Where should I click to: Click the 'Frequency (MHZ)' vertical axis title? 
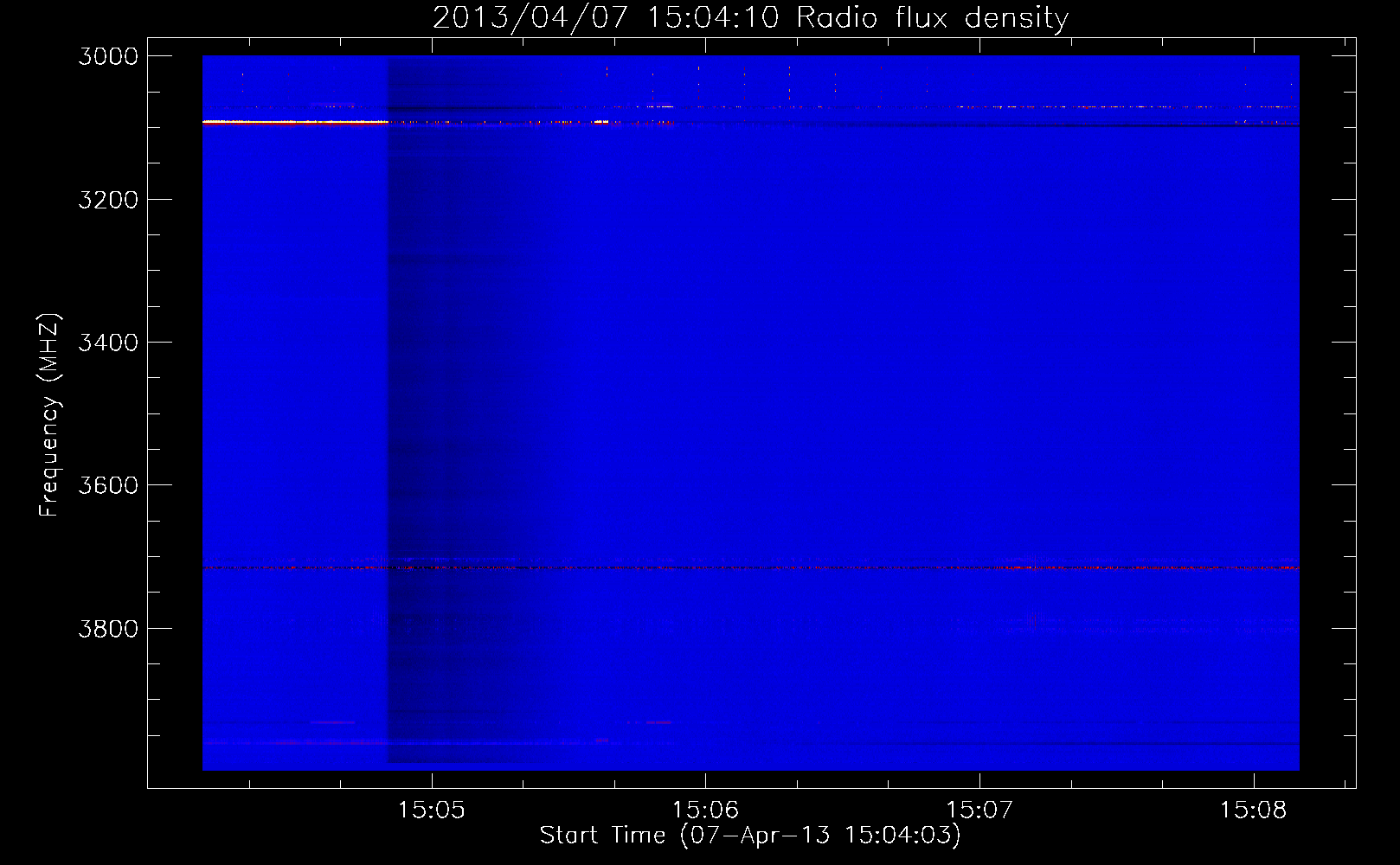pyautogui.click(x=50, y=415)
